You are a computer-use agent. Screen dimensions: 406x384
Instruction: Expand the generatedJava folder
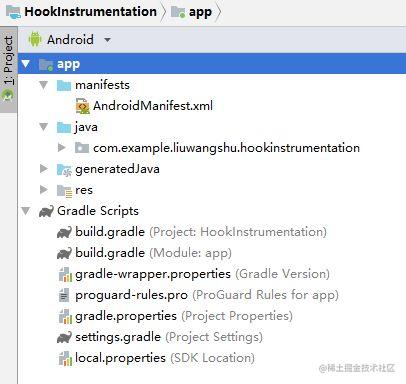(x=44, y=169)
